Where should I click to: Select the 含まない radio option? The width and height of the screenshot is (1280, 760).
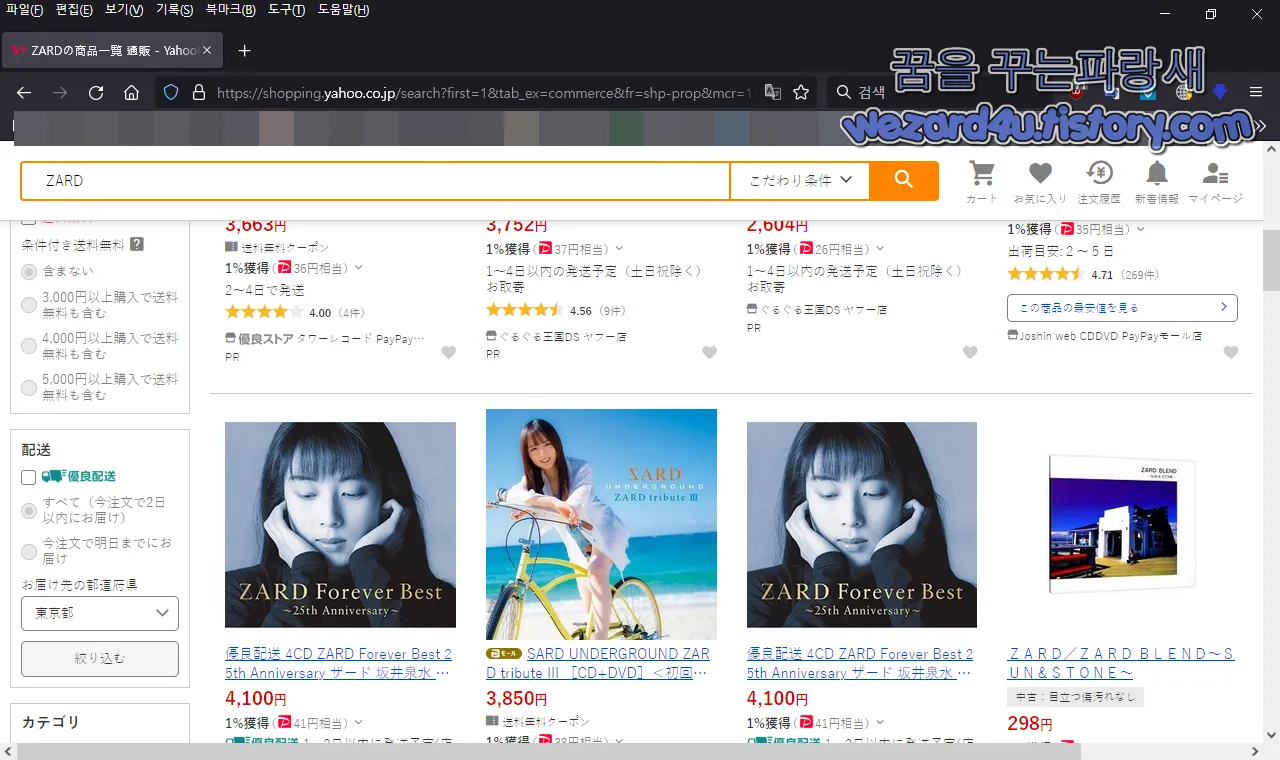pyautogui.click(x=29, y=271)
